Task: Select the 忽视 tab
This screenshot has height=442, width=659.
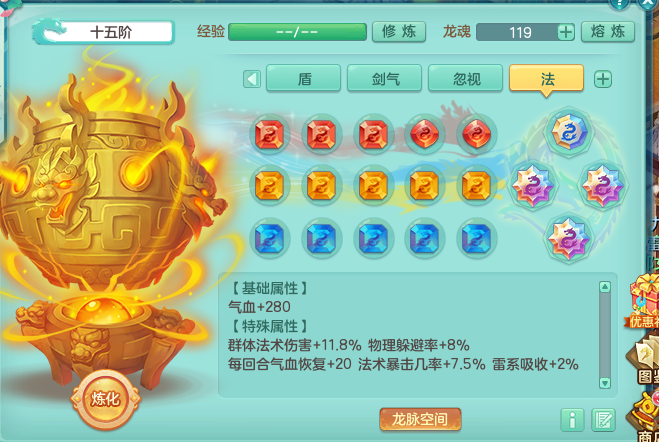Action: pyautogui.click(x=466, y=78)
